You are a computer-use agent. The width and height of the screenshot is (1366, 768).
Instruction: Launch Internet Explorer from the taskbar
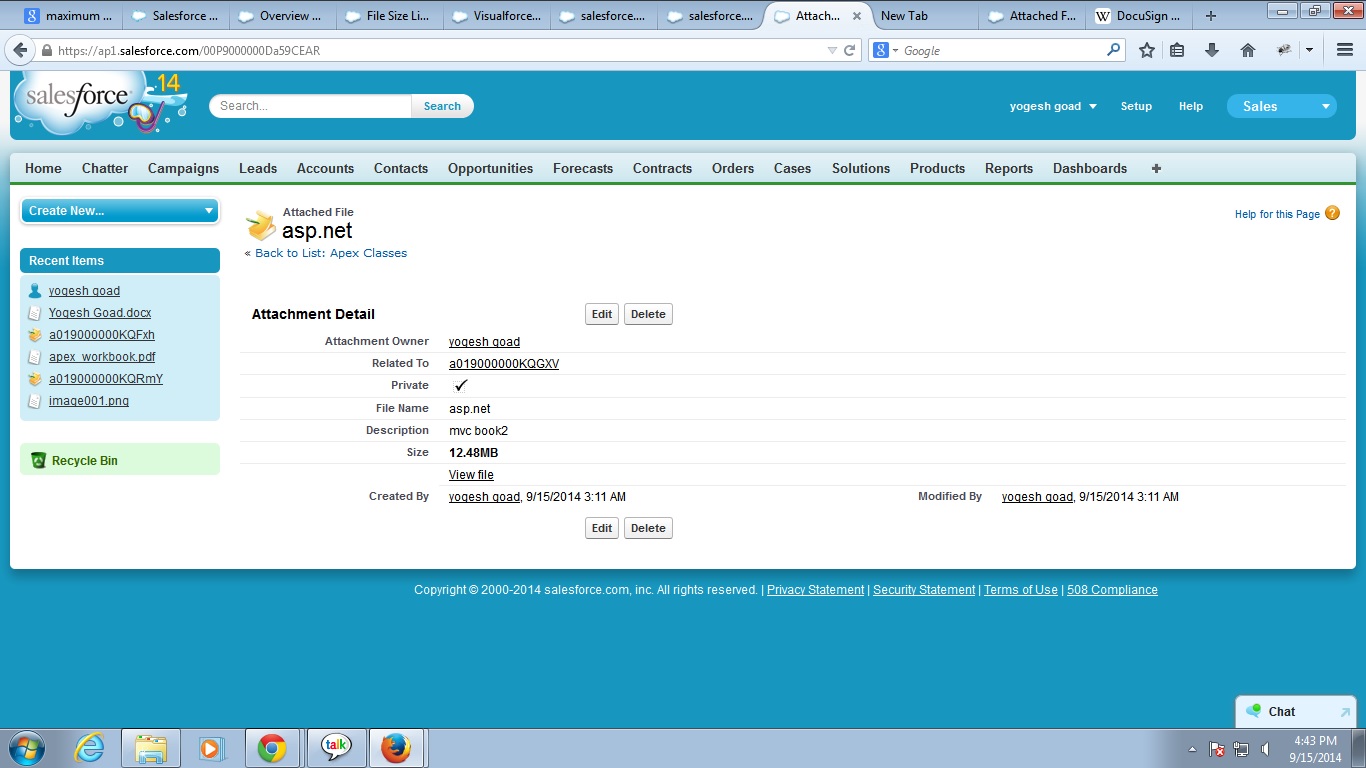tap(89, 748)
